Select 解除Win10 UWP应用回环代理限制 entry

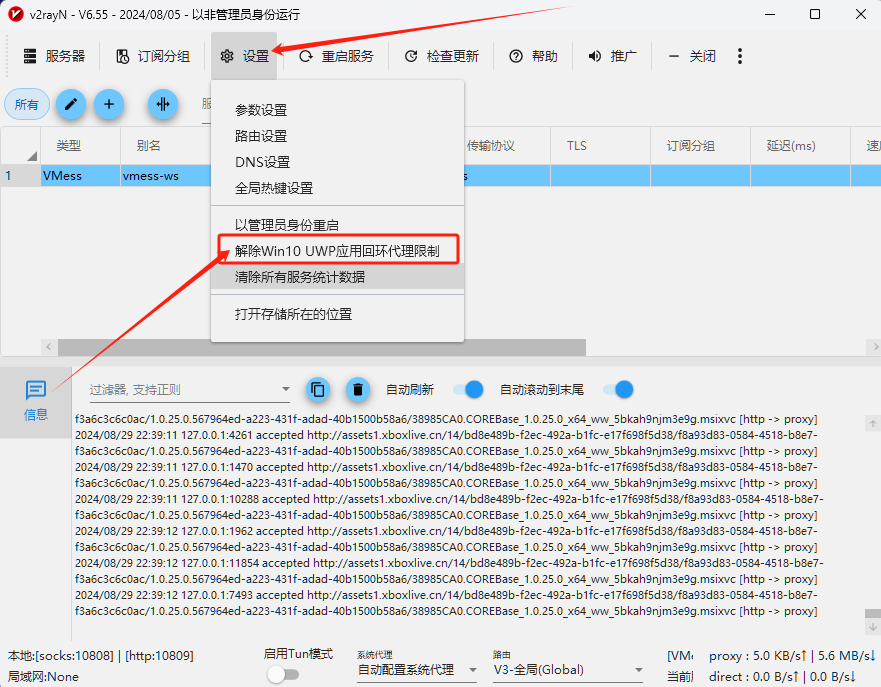point(337,251)
